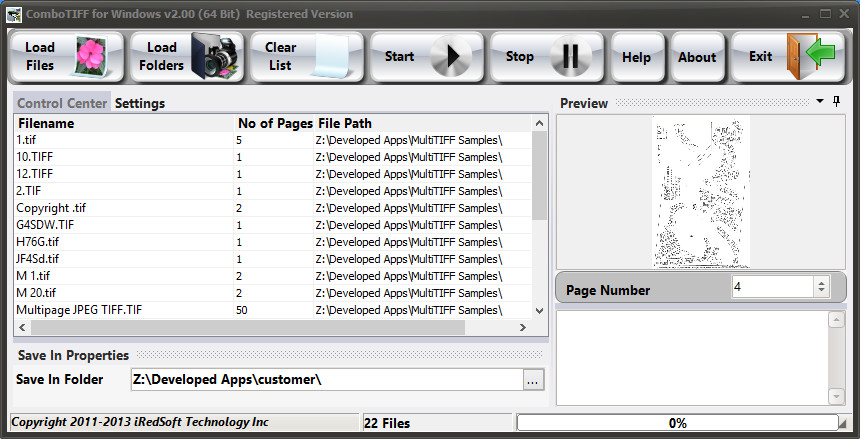Click the Save In Properties panel header
Image resolution: width=860 pixels, height=439 pixels.
280,355
